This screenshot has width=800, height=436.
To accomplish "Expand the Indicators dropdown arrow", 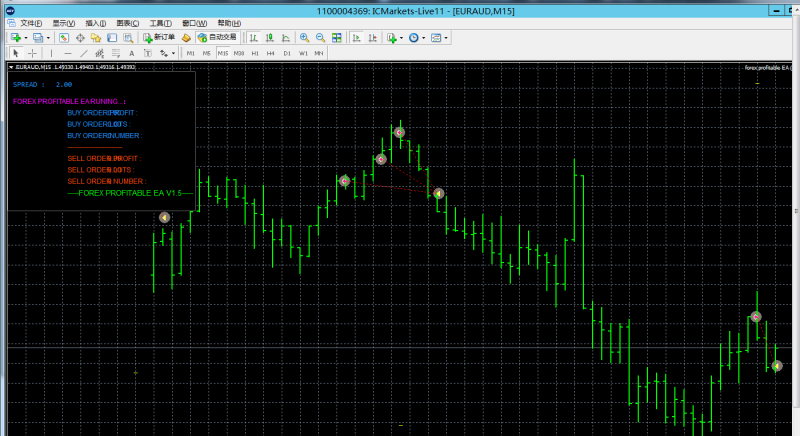I will point(402,38).
